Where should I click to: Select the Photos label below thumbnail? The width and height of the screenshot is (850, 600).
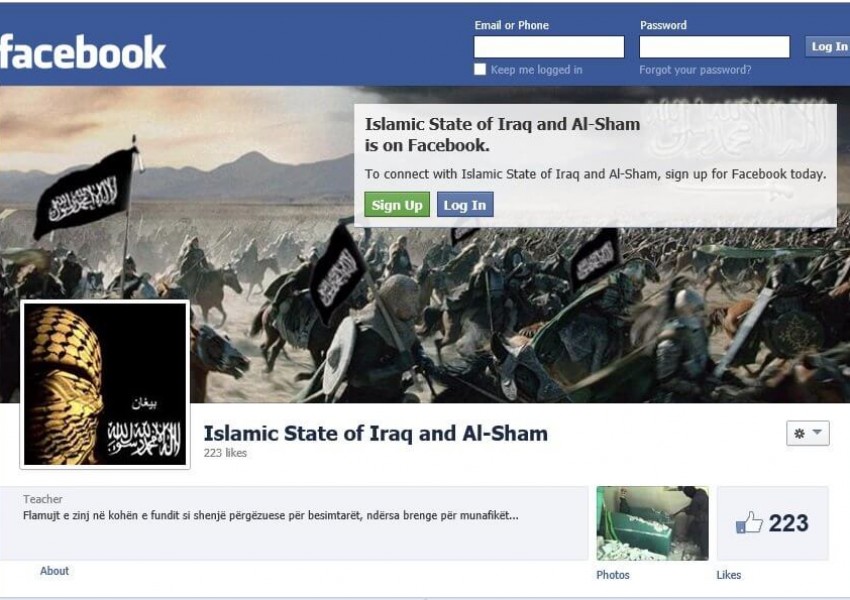[x=613, y=575]
